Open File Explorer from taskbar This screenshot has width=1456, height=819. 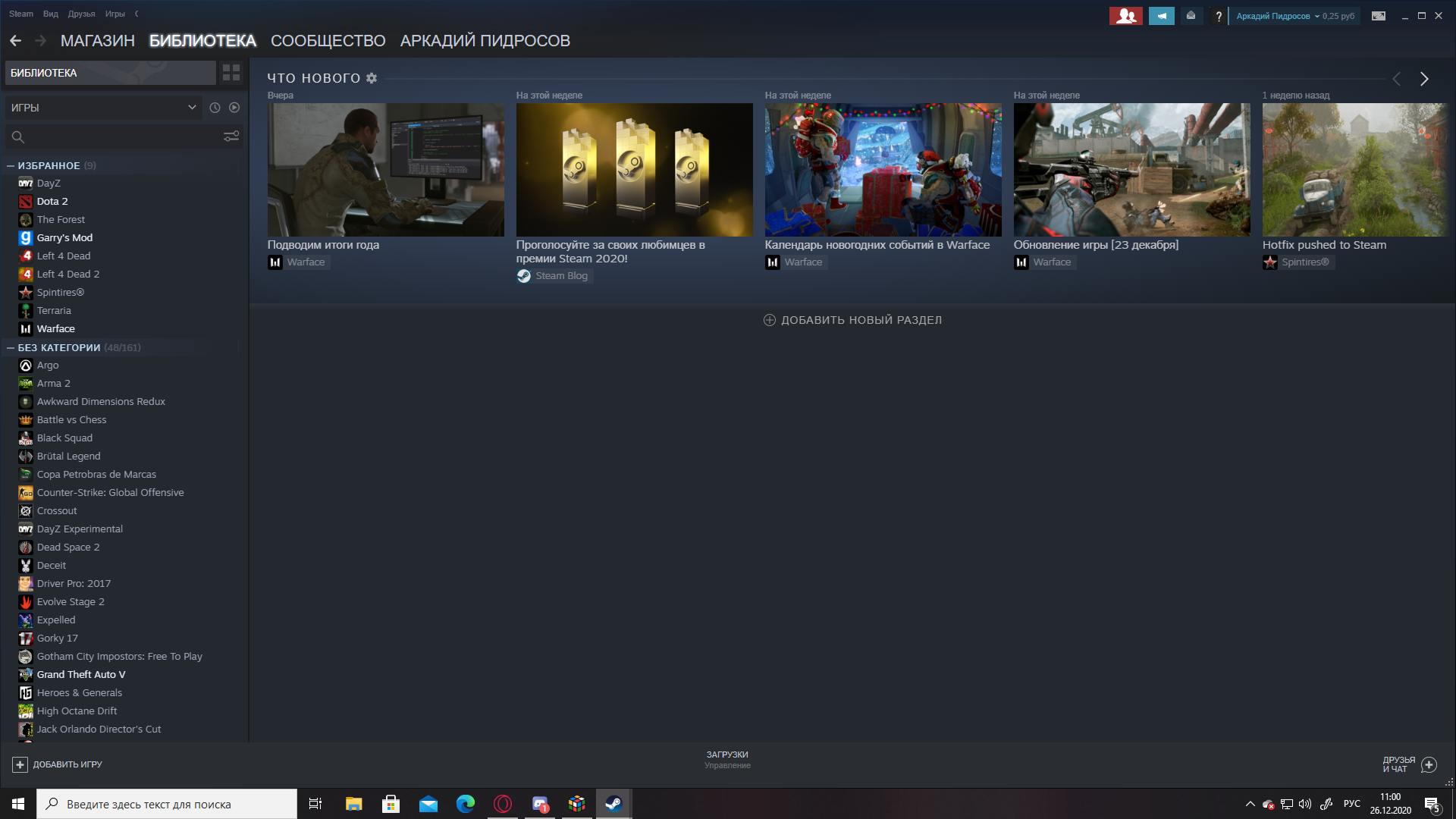tap(354, 804)
